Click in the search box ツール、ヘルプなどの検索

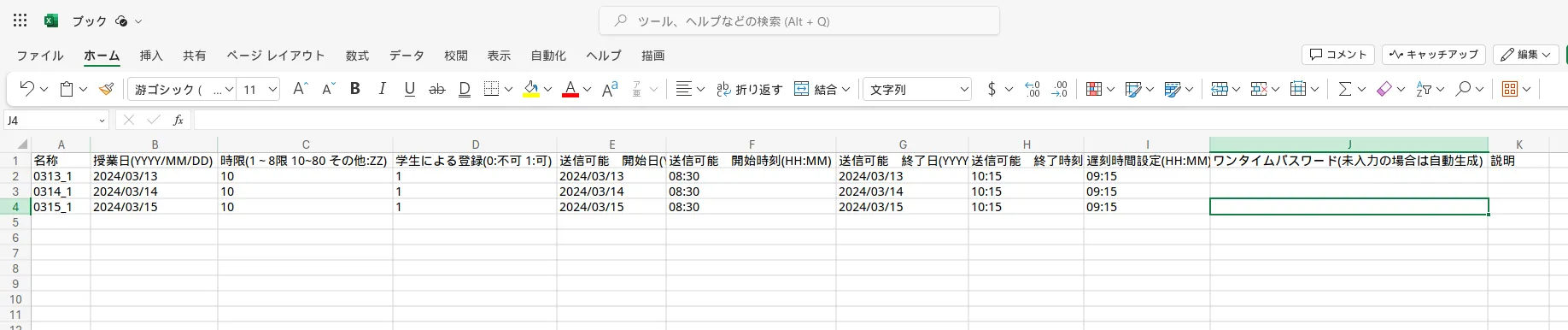click(799, 21)
